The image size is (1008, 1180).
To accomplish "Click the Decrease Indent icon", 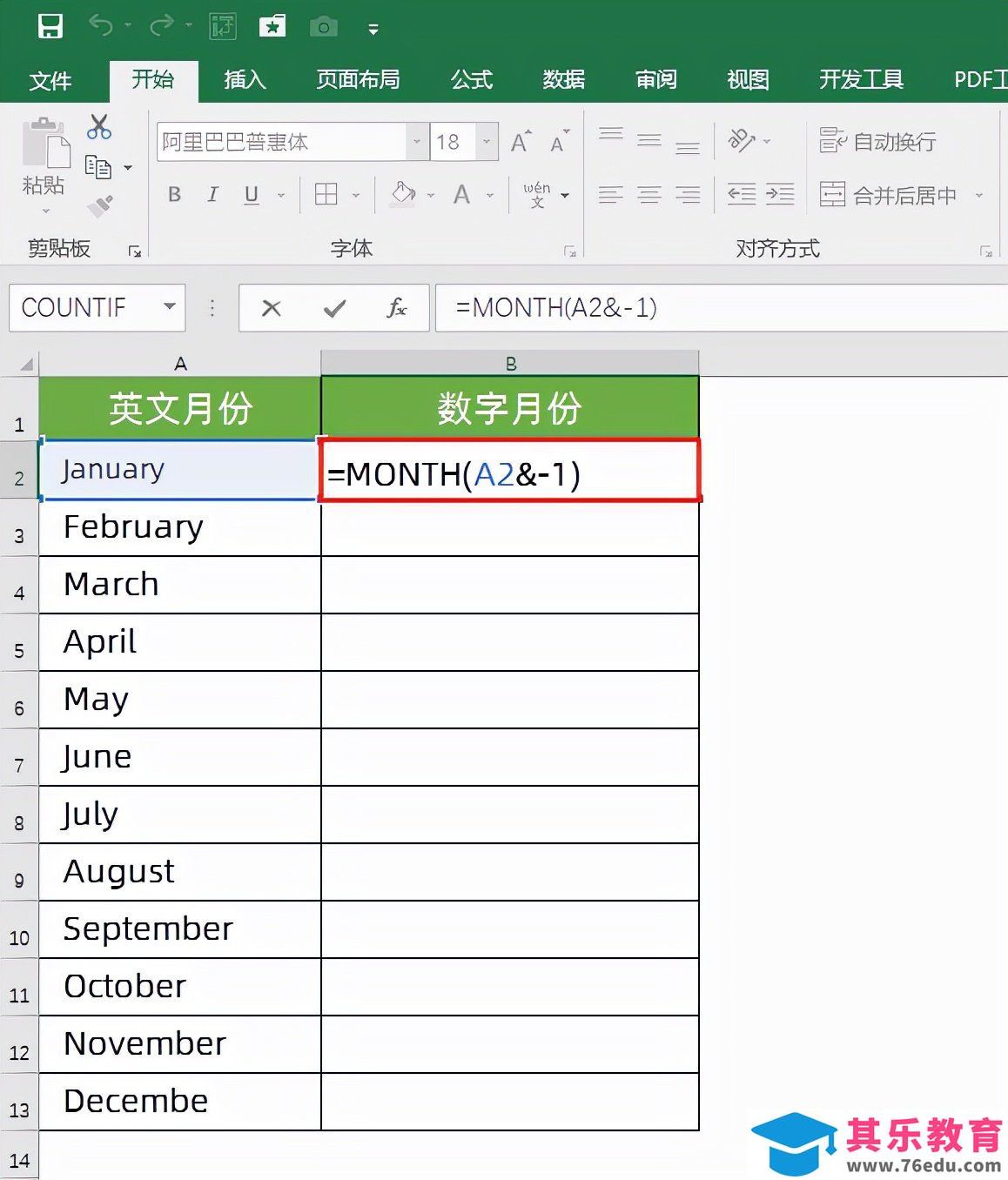I will pyautogui.click(x=741, y=195).
